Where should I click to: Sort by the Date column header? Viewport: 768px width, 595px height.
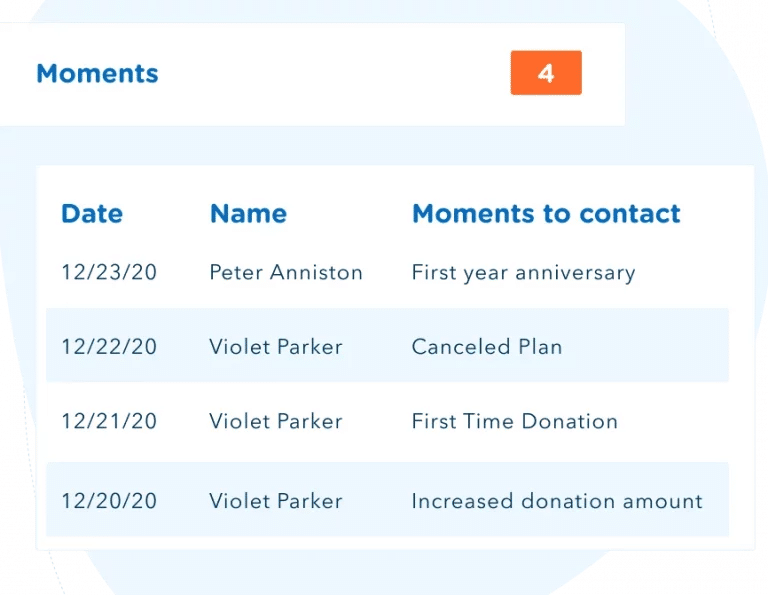(92, 213)
